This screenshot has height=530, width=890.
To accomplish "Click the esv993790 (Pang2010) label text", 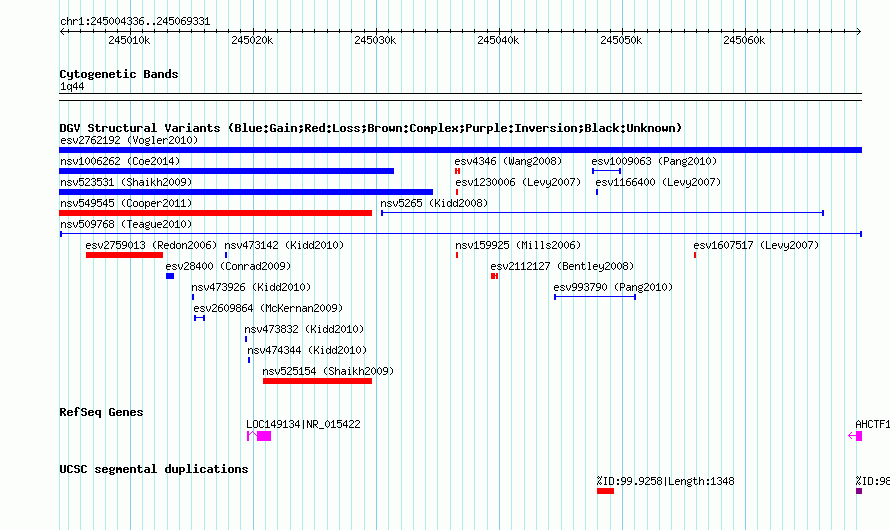I will point(613,287).
